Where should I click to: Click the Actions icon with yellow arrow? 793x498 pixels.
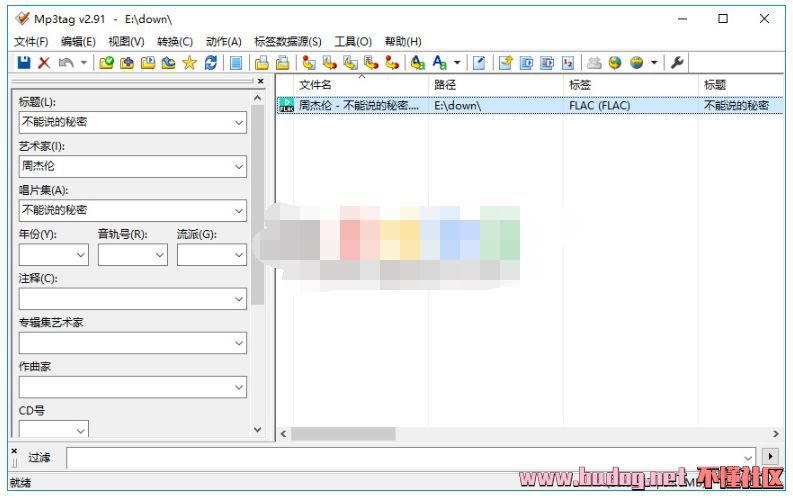418,63
